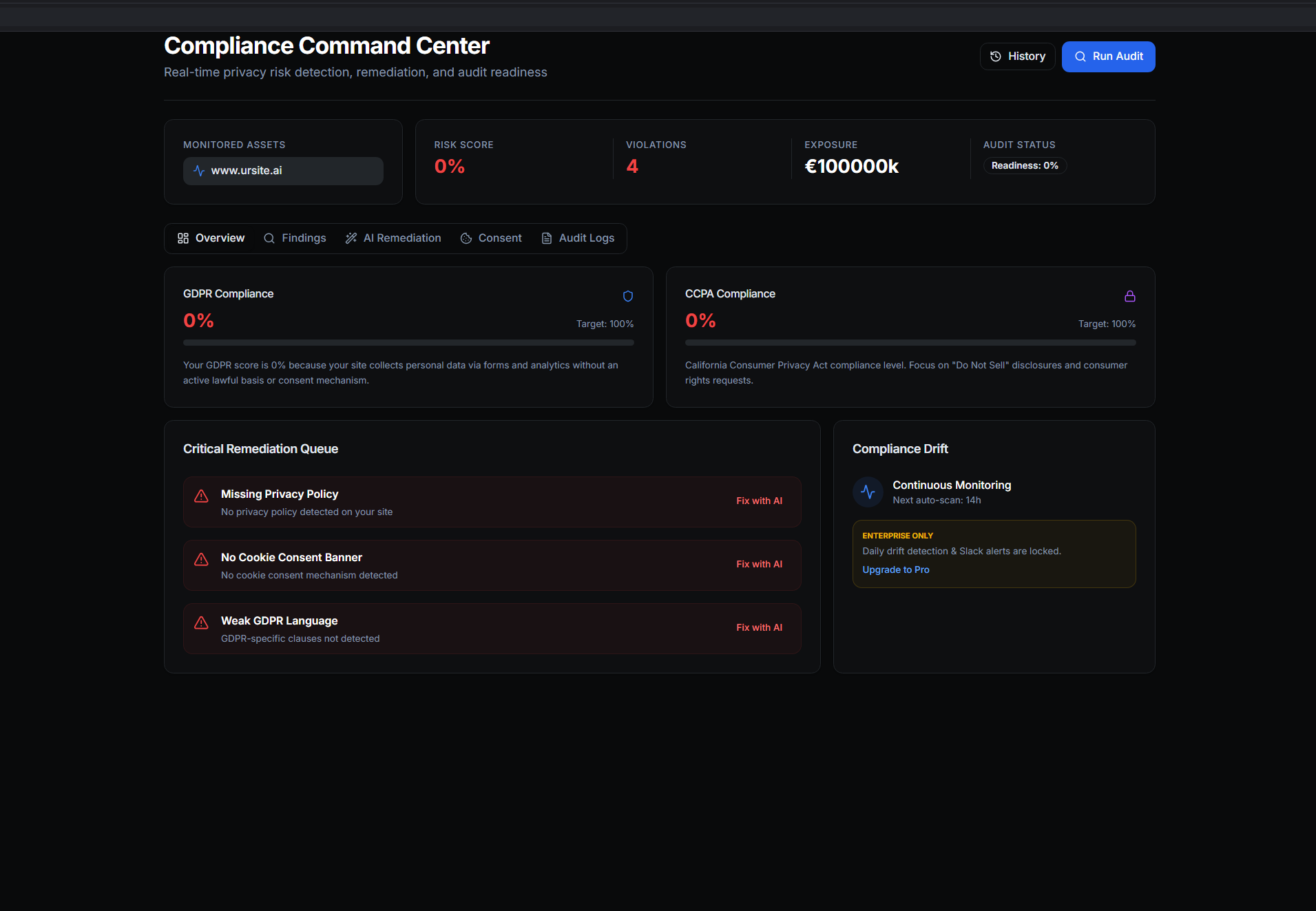The height and width of the screenshot is (911, 1316).
Task: Click the 'ENTERPRISE ONLY' label
Action: pos(897,536)
